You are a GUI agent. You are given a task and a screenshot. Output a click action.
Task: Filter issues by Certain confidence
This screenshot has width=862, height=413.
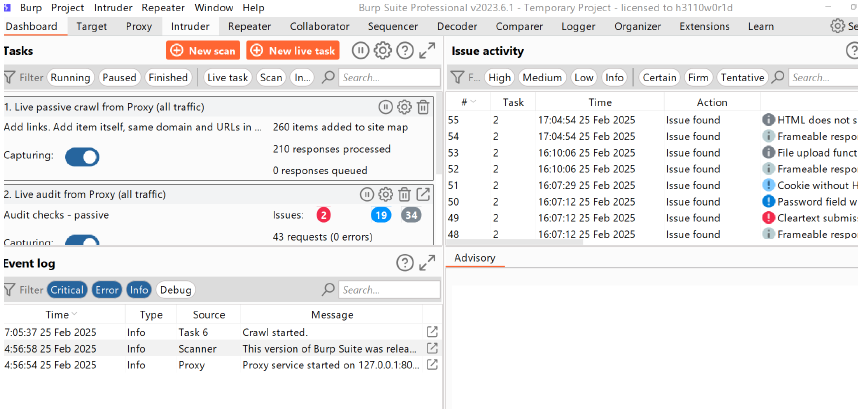[x=660, y=78]
